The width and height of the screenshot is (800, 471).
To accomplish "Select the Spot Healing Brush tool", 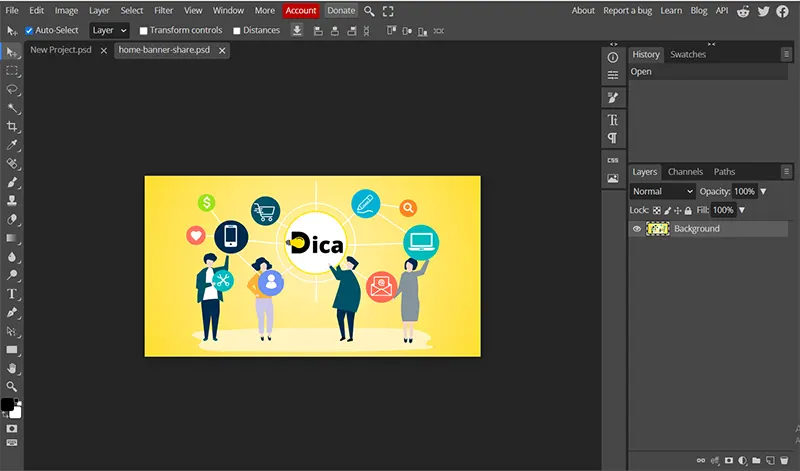I will click(12, 164).
